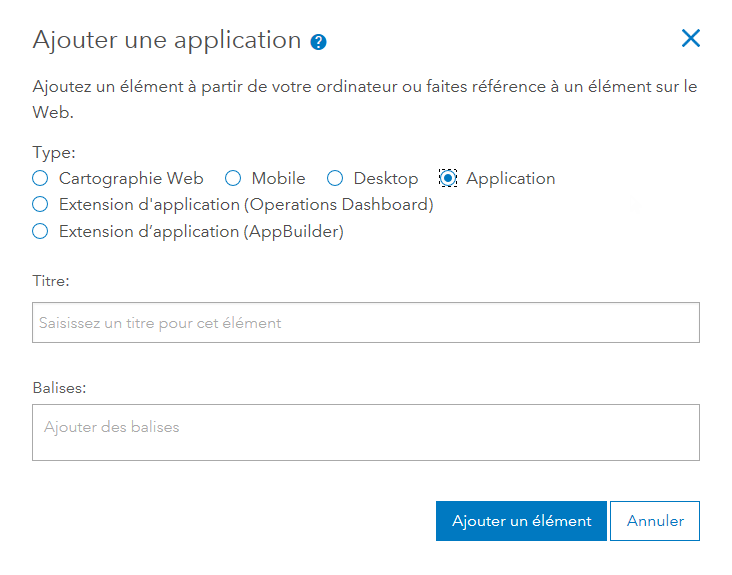Focus the Titre text input field
Screen dimensions: 732x575
pos(365,323)
